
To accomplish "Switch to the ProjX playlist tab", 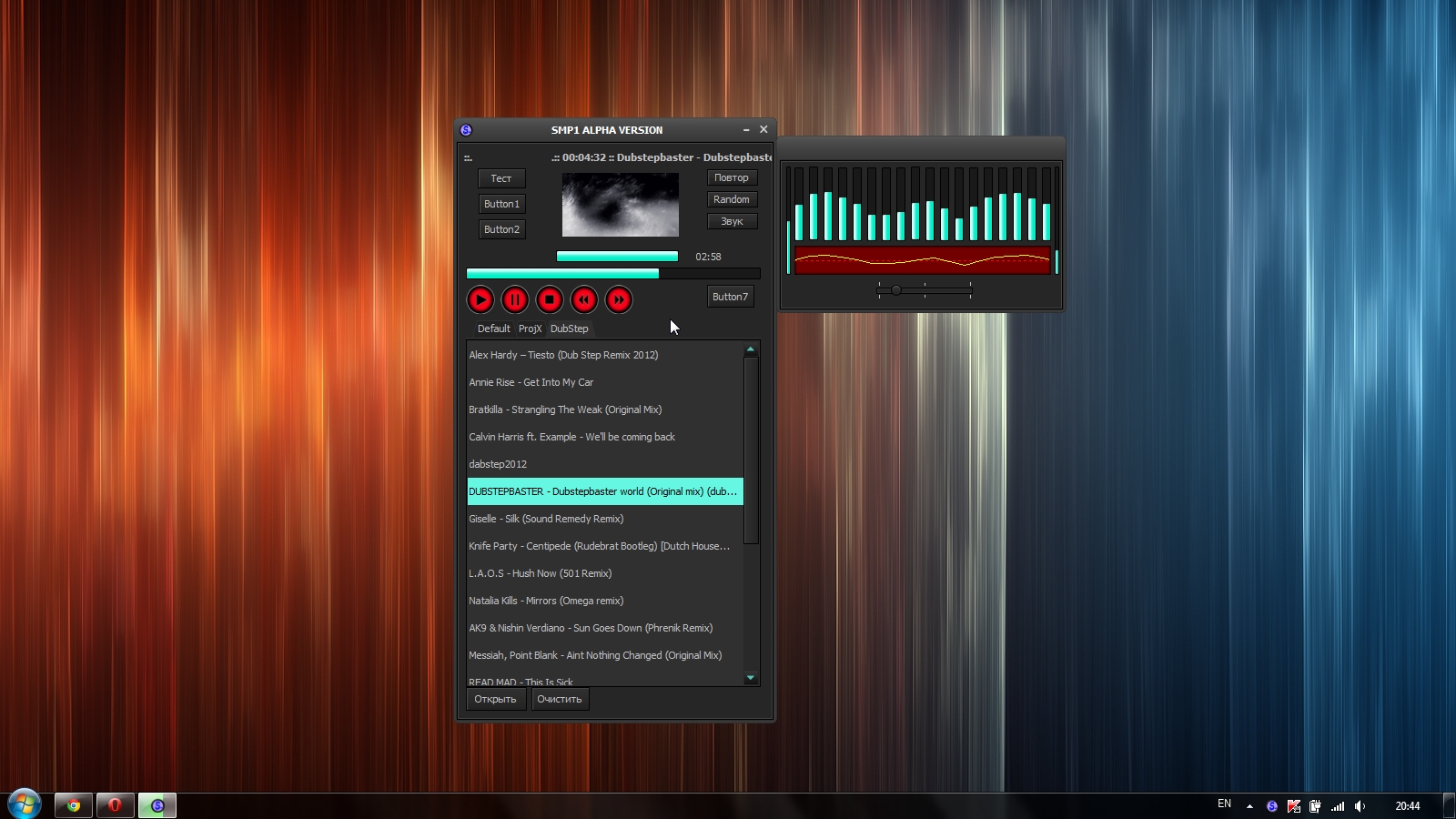I will pyautogui.click(x=530, y=329).
